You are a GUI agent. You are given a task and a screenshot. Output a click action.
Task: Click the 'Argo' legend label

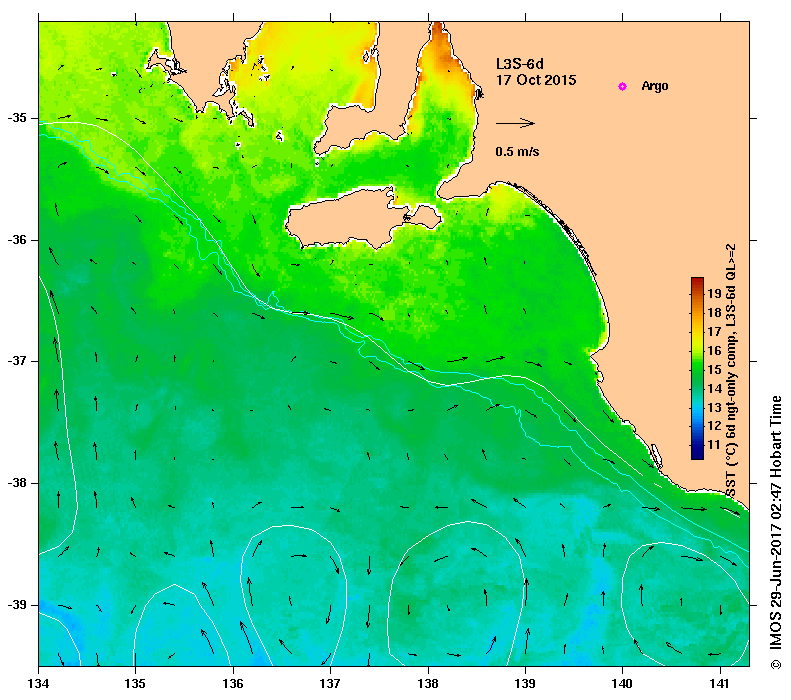(x=655, y=86)
